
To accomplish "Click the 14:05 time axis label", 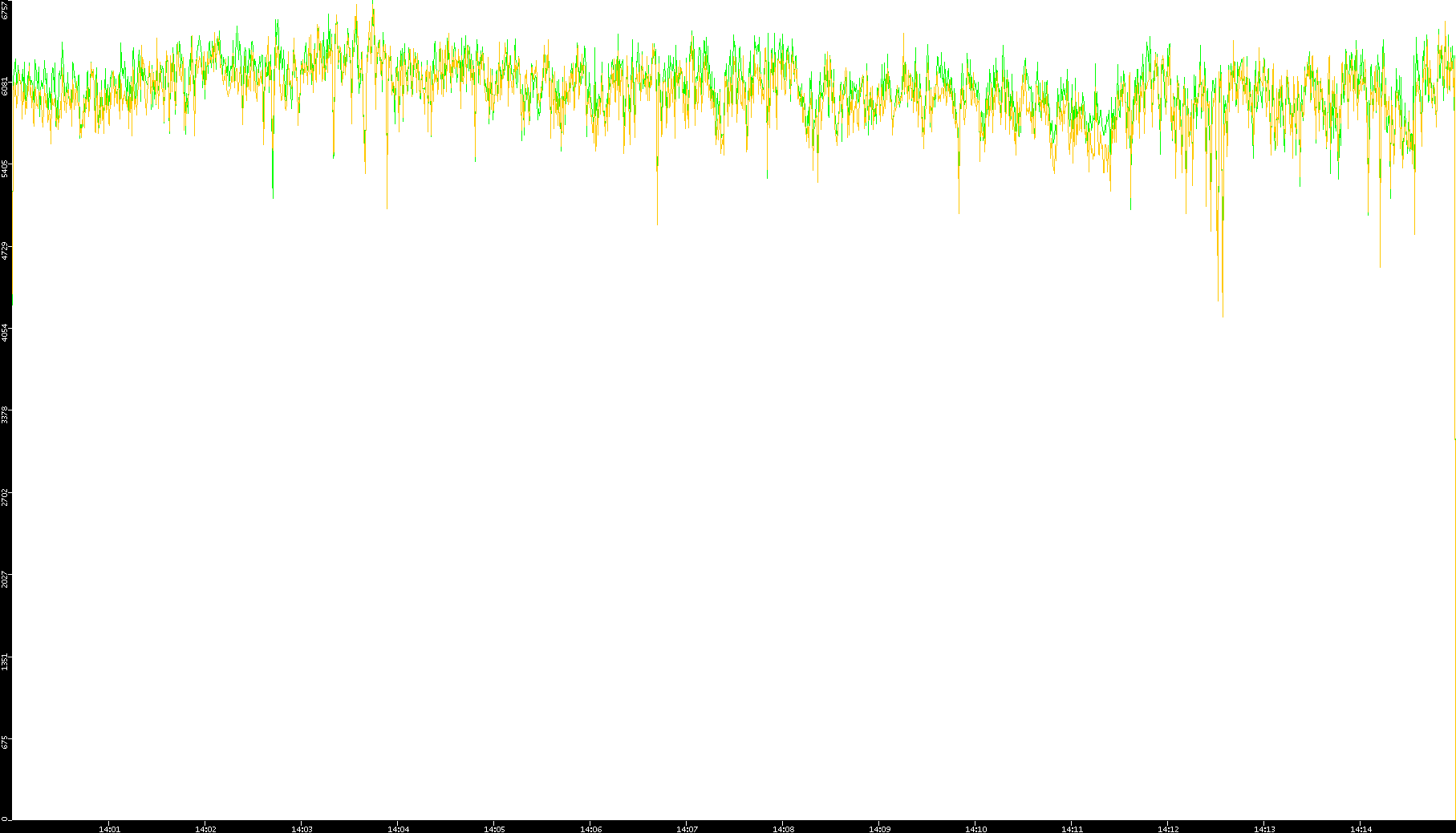I will pos(494,828).
